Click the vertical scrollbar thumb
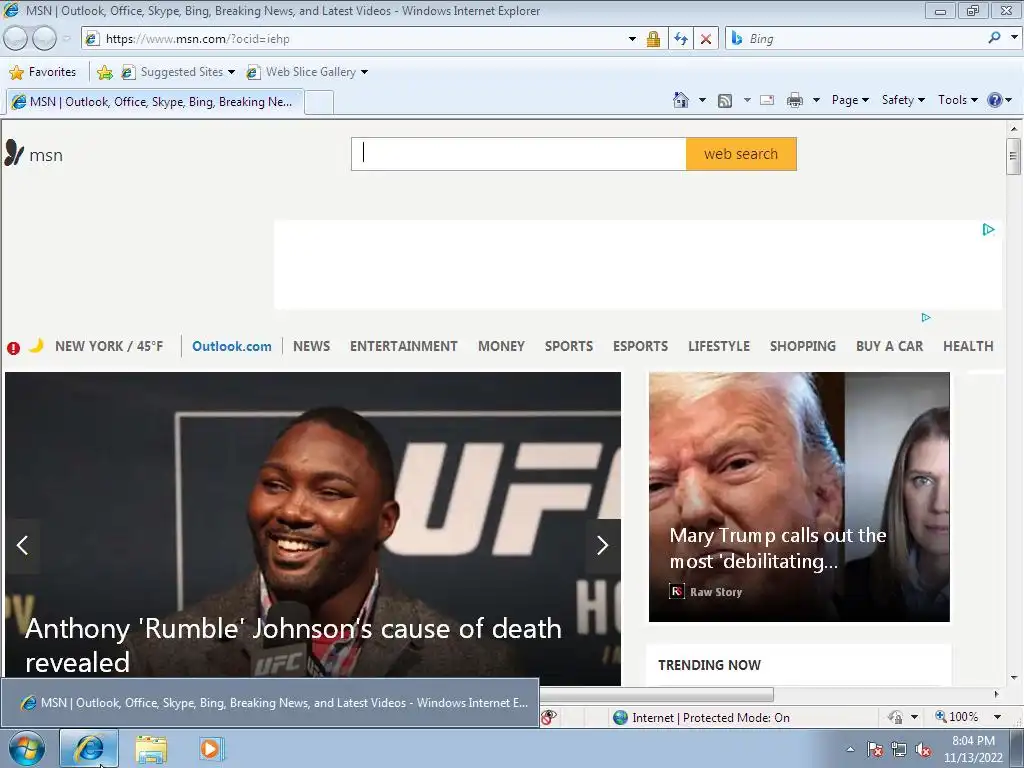The height and width of the screenshot is (768, 1024). (1013, 156)
